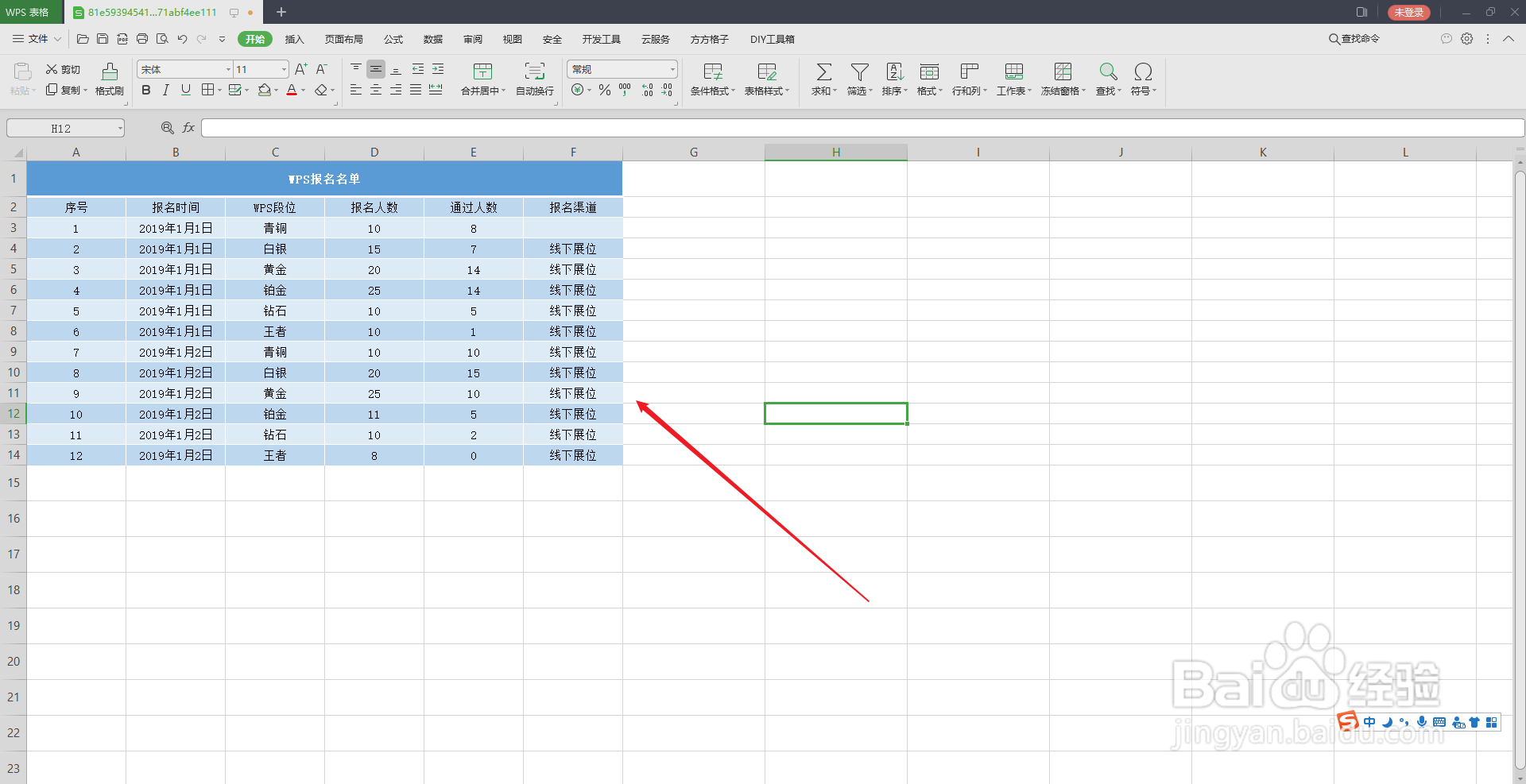Screen dimensions: 1526x784
Task: Toggle Italic formatting
Action: point(166,90)
